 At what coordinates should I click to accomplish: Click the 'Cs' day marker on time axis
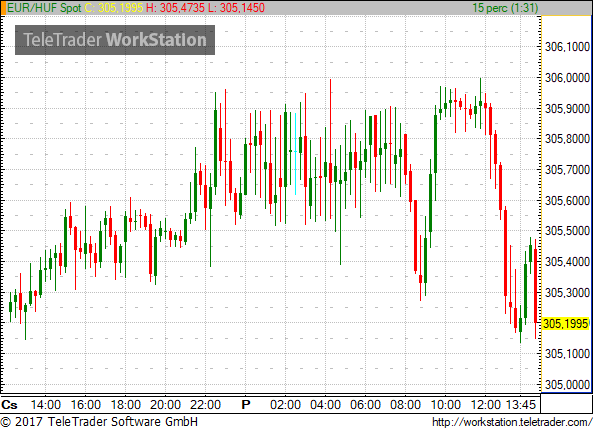(9, 405)
